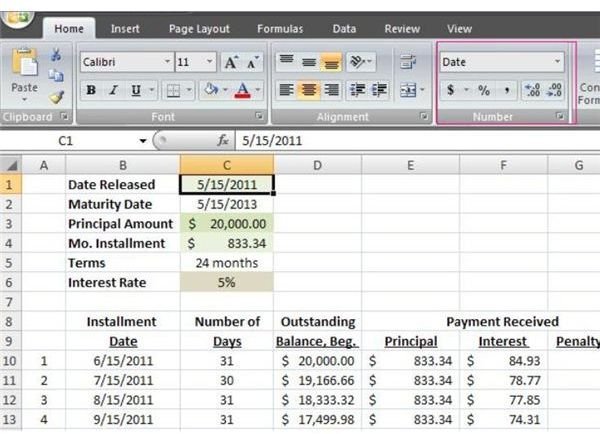Screen dimensions: 600x434
Task: Click the Insert Function fx button
Action: pos(223,141)
